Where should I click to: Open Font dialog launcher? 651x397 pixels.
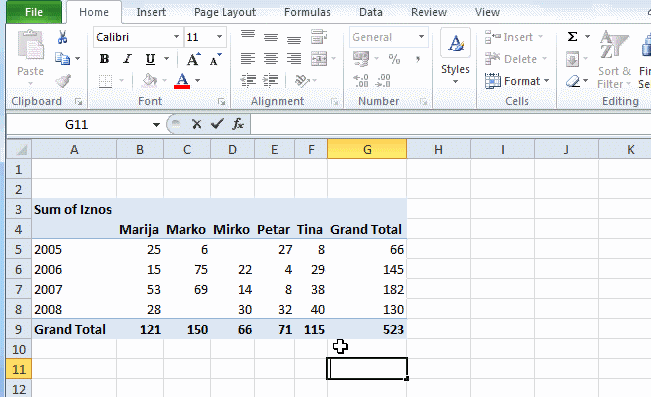click(222, 101)
